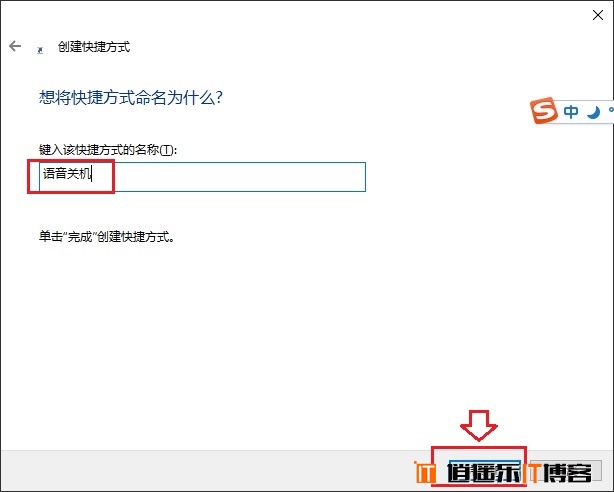This screenshot has width=614, height=492.
Task: Toggle the moon half-width/full-width icon
Action: (x=593, y=112)
